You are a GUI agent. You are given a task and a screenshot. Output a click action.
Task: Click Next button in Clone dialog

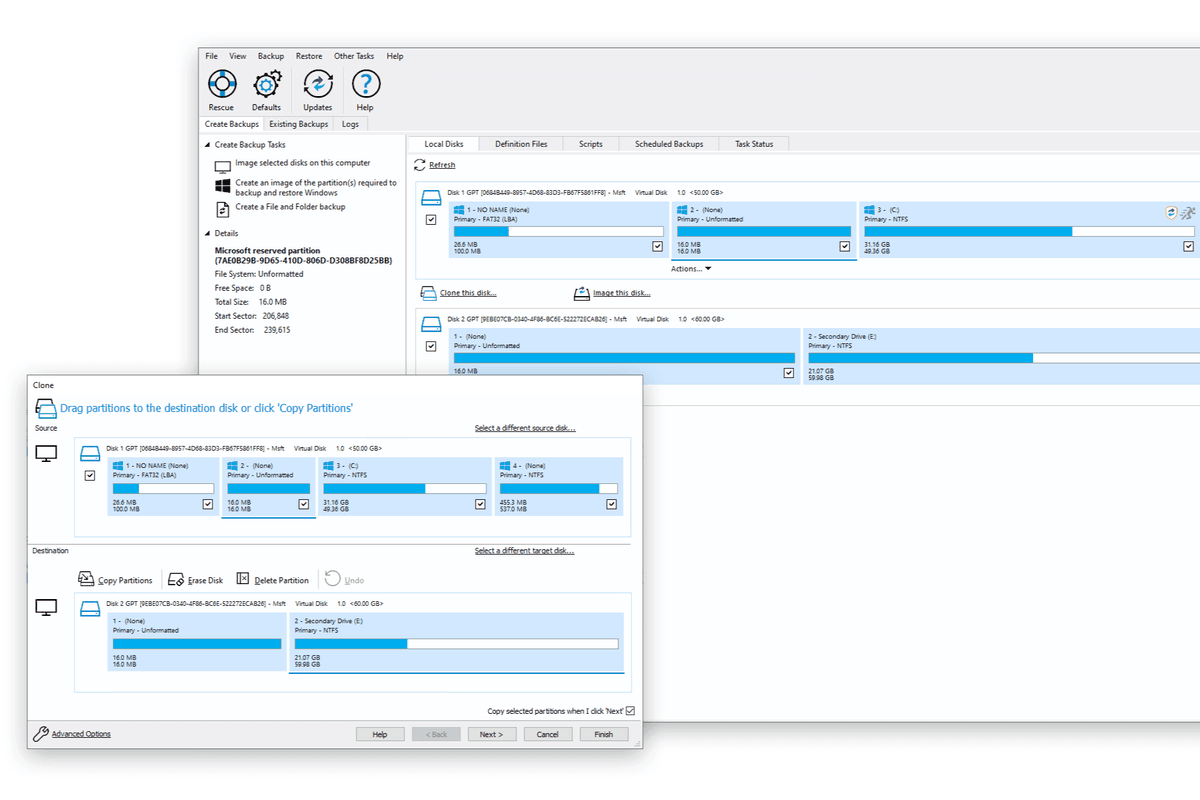(x=492, y=734)
